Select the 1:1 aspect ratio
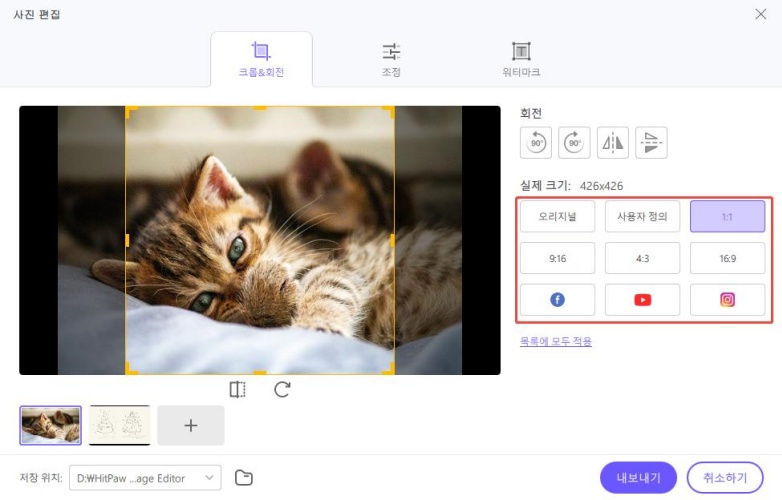Screen dimensions: 782x500 click(727, 216)
